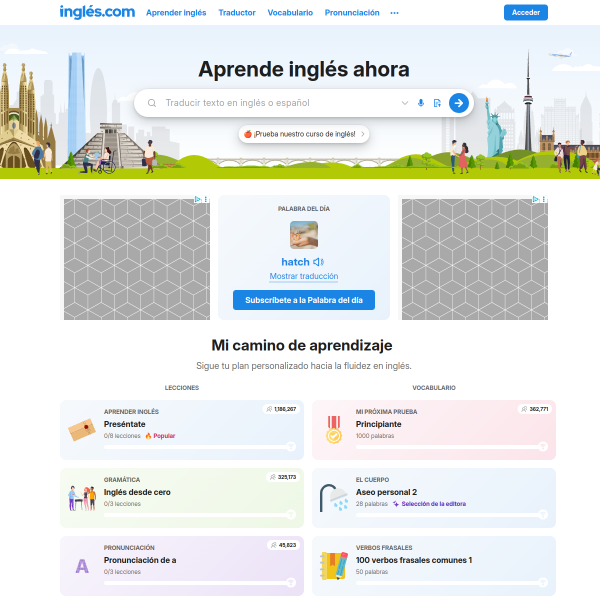
Task: Click the left advertisement banner
Action: (x=137, y=259)
